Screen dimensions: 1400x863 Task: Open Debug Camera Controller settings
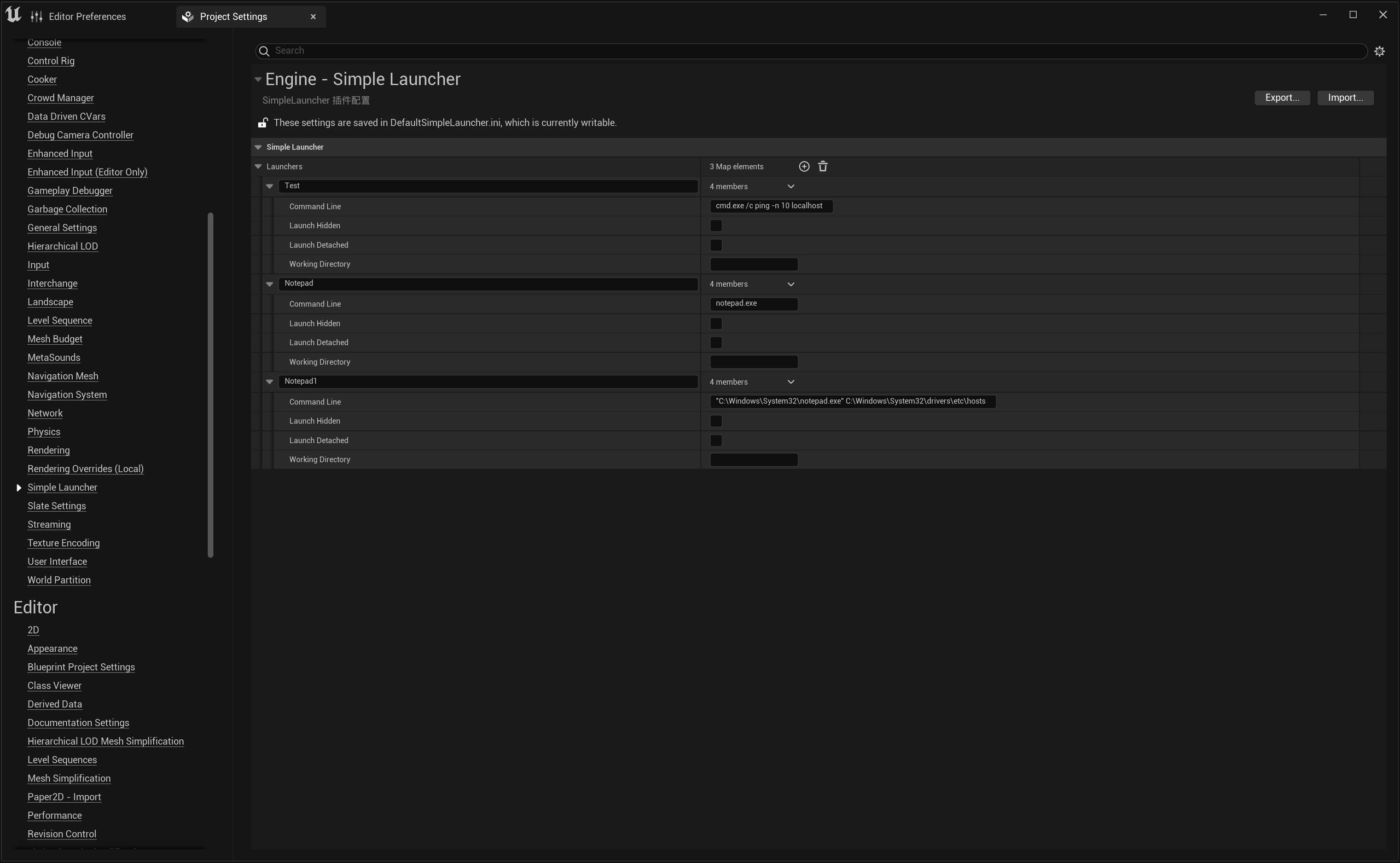(x=80, y=135)
